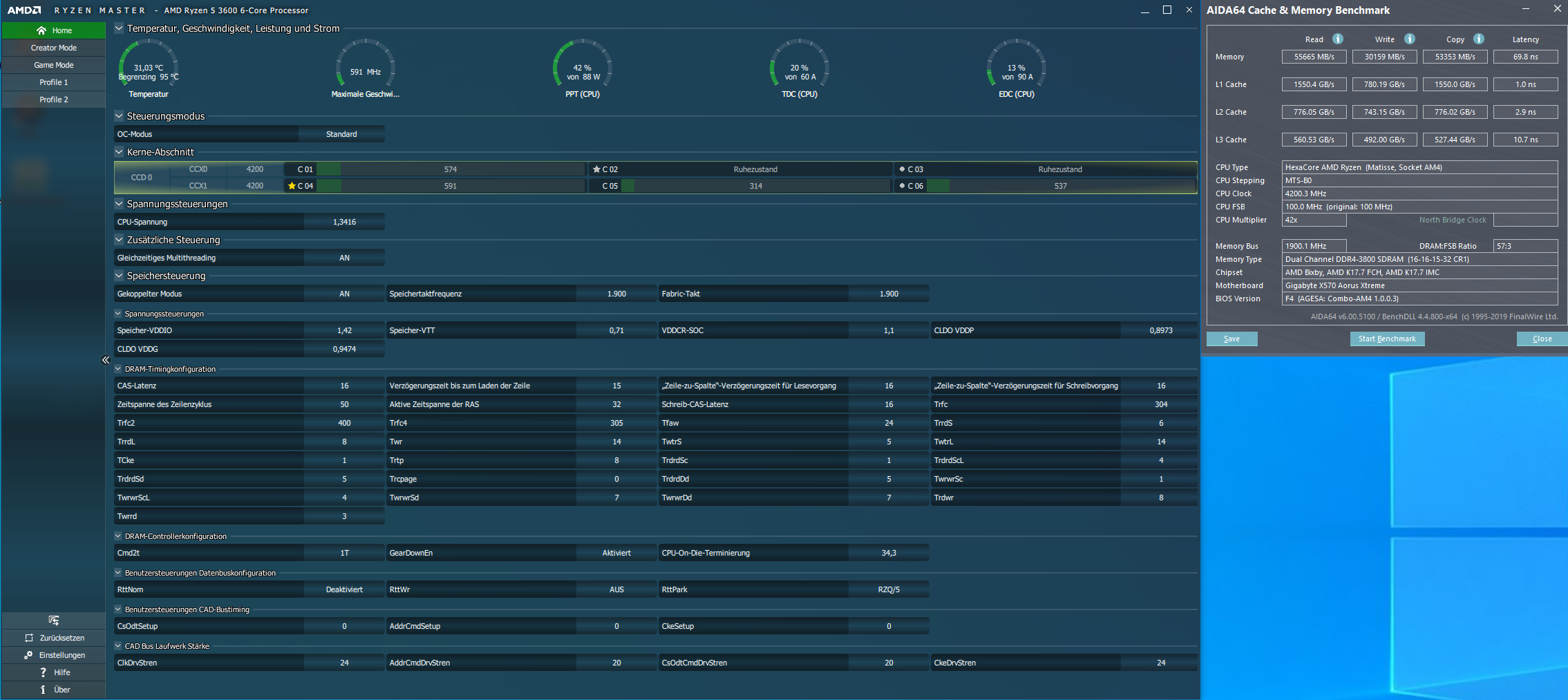Viewport: 1568px width, 700px height.
Task: Click the Trfc2 value '400'
Action: [x=344, y=423]
